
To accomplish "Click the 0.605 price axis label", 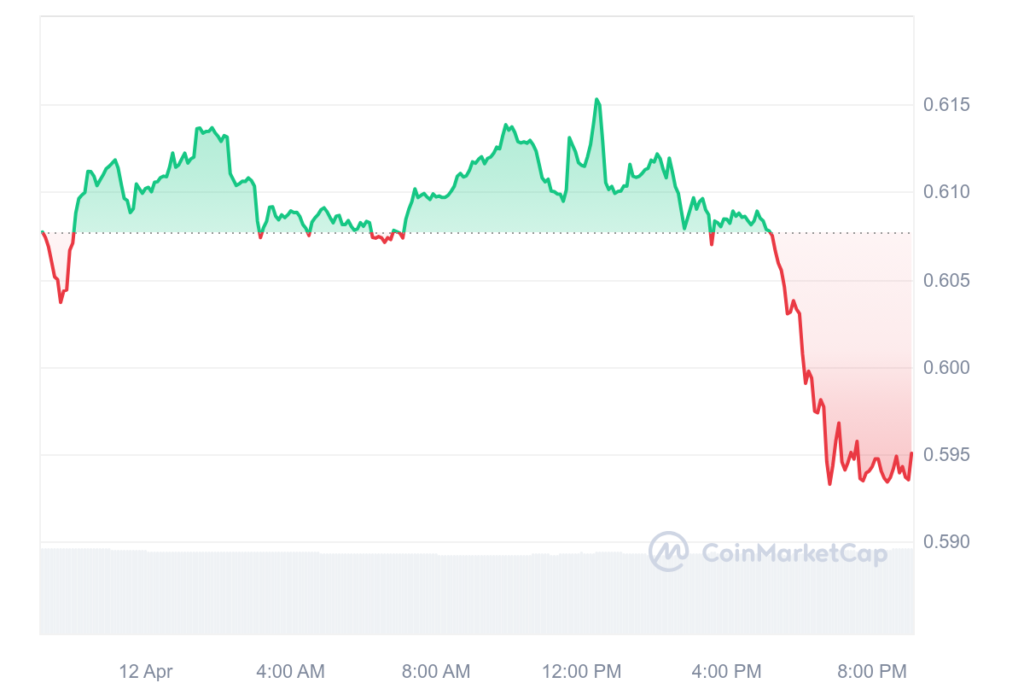I will pos(946,281).
